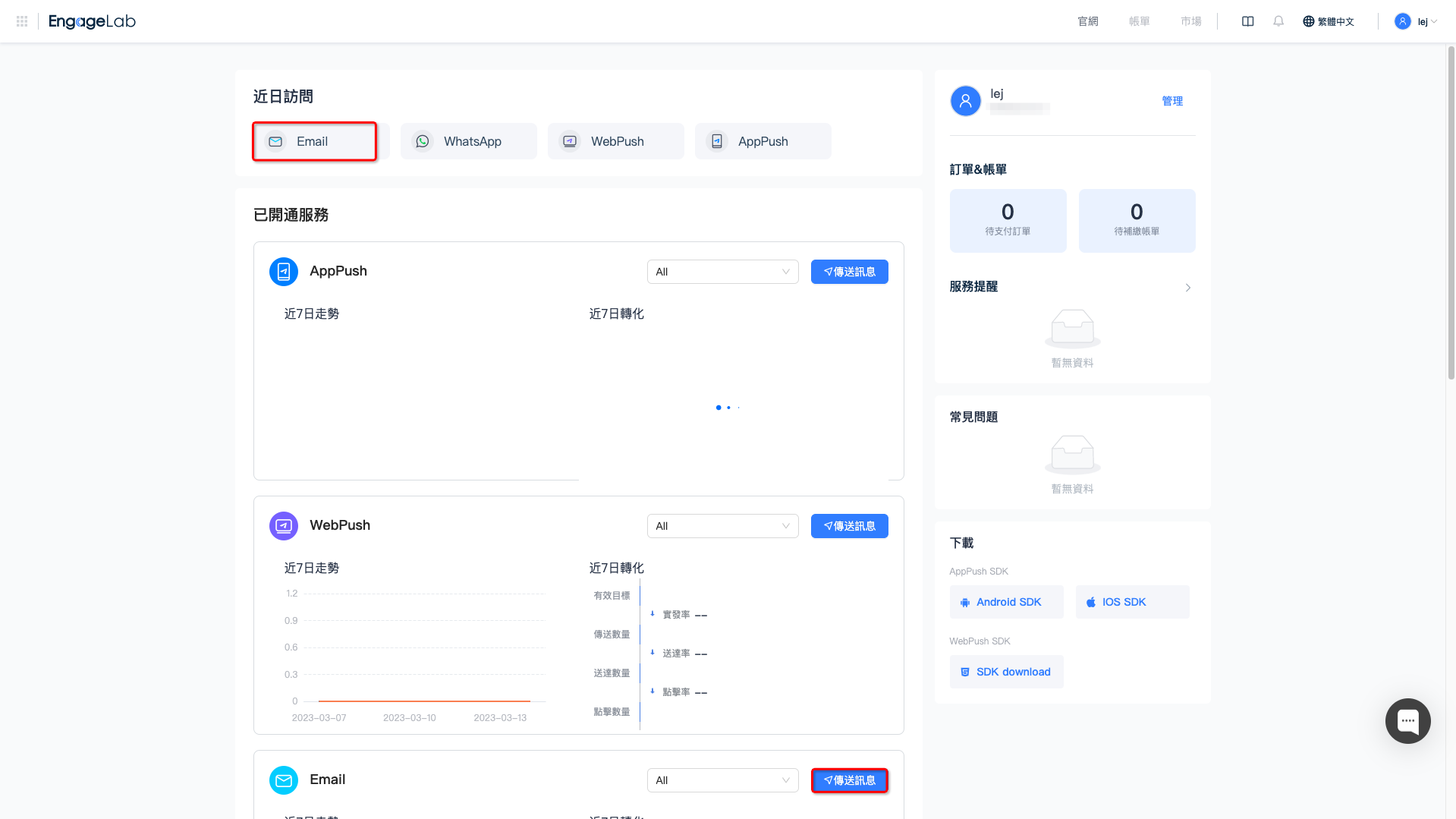Screen dimensions: 1456x819
Task: Click the 訂單&帳單 heading
Action: (978, 169)
